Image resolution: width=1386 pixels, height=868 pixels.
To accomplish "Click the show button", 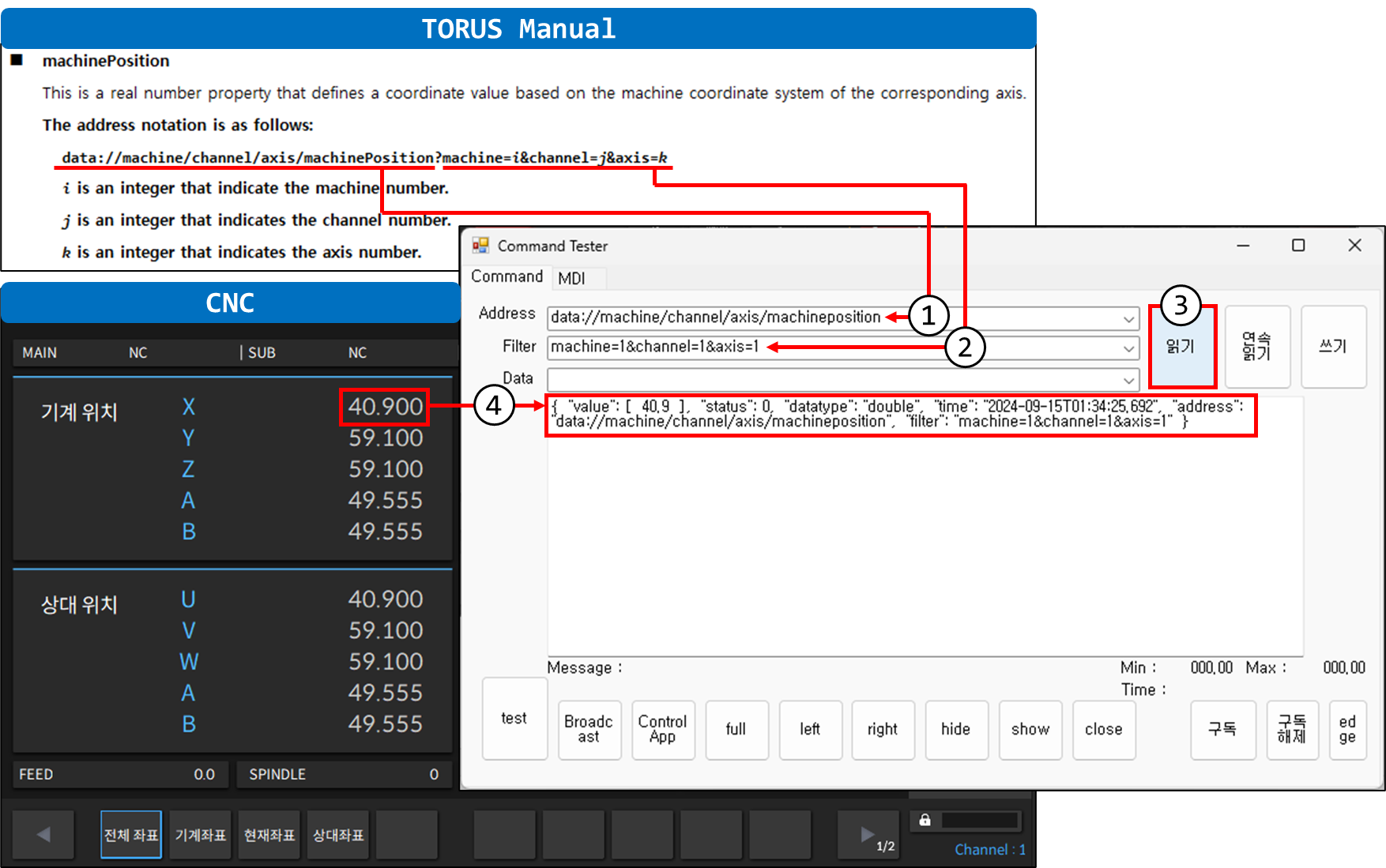I will (1030, 729).
